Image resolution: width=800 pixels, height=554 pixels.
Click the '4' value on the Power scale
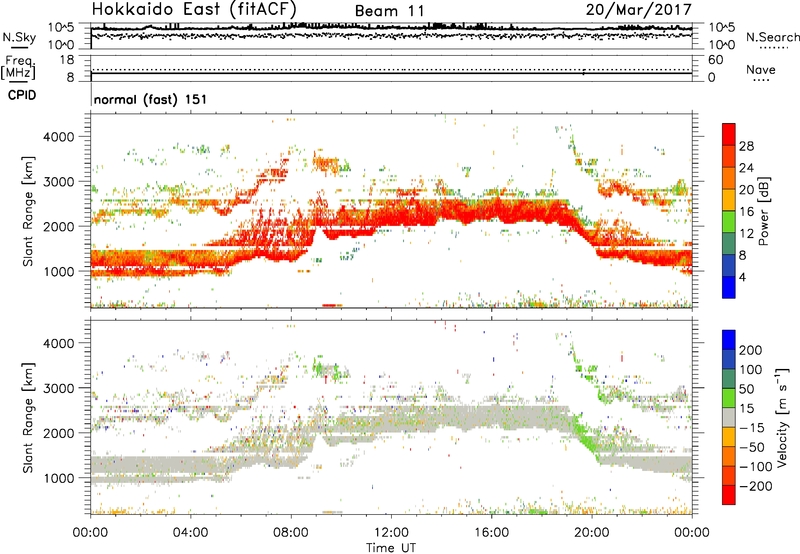(742, 277)
